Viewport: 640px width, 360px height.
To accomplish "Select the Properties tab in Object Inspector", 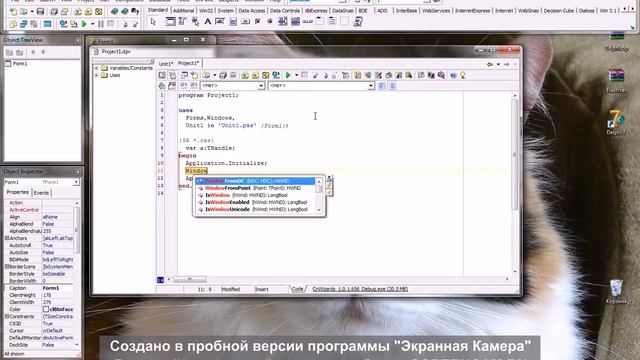I will click(18, 192).
